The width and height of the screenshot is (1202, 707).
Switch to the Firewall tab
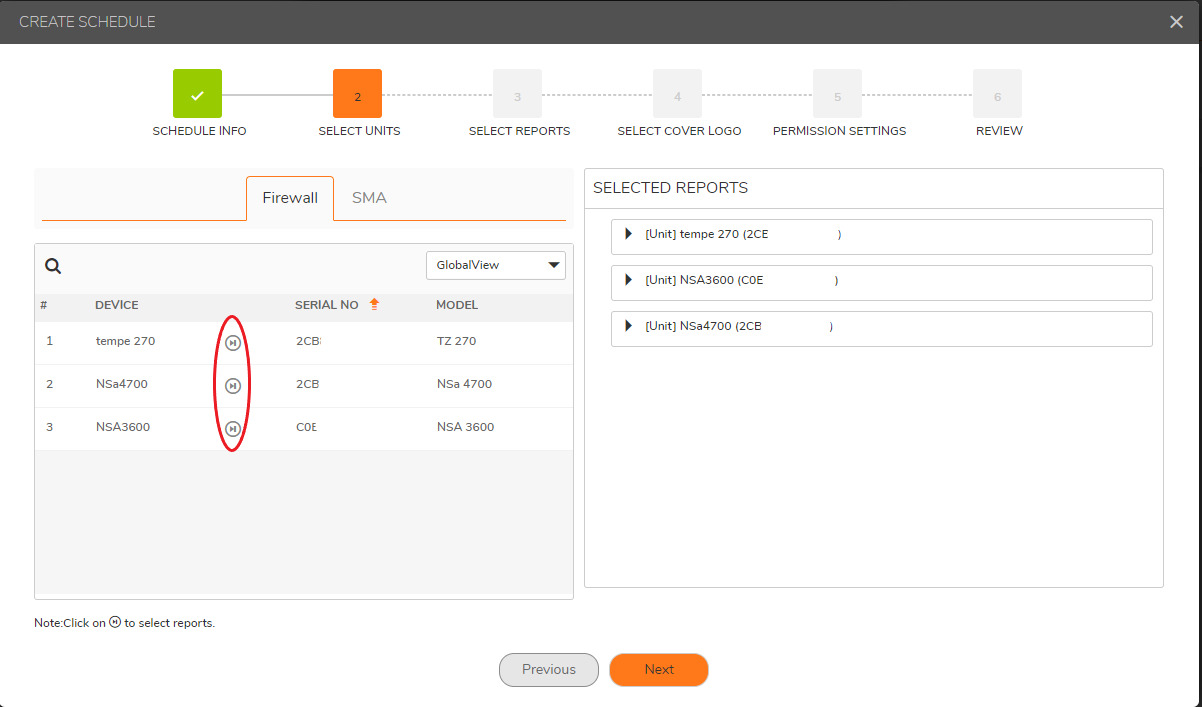[290, 198]
